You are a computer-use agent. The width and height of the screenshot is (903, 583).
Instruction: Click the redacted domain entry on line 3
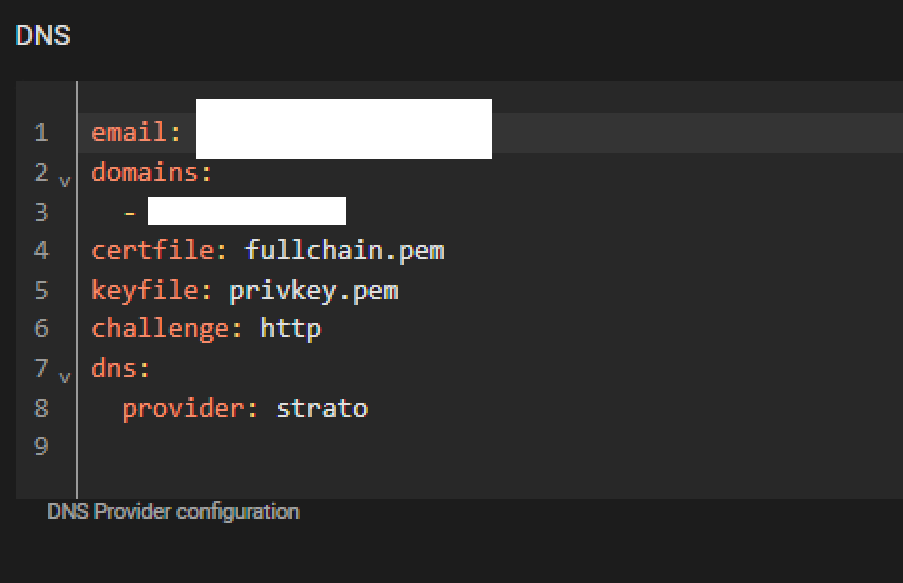(x=247, y=211)
